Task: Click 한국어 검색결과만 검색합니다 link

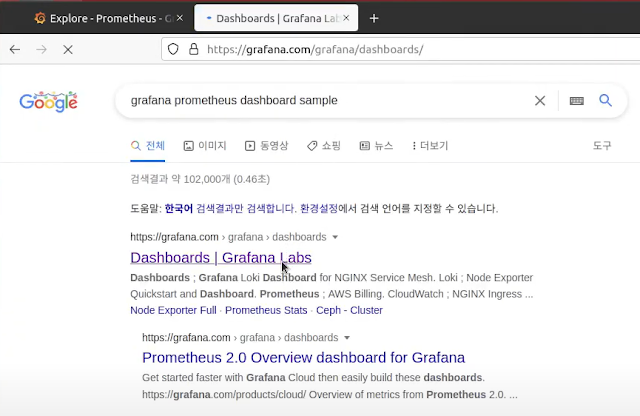Action: [229, 209]
